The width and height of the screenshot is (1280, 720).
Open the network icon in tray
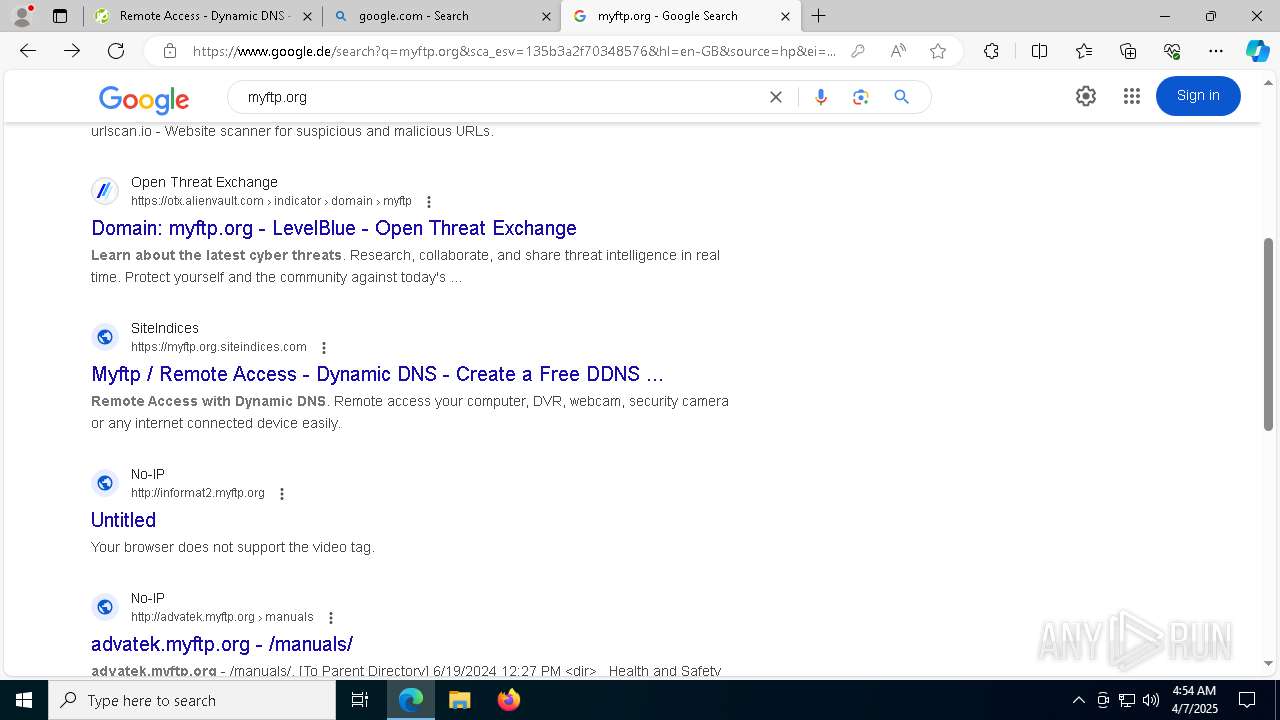coord(1127,700)
